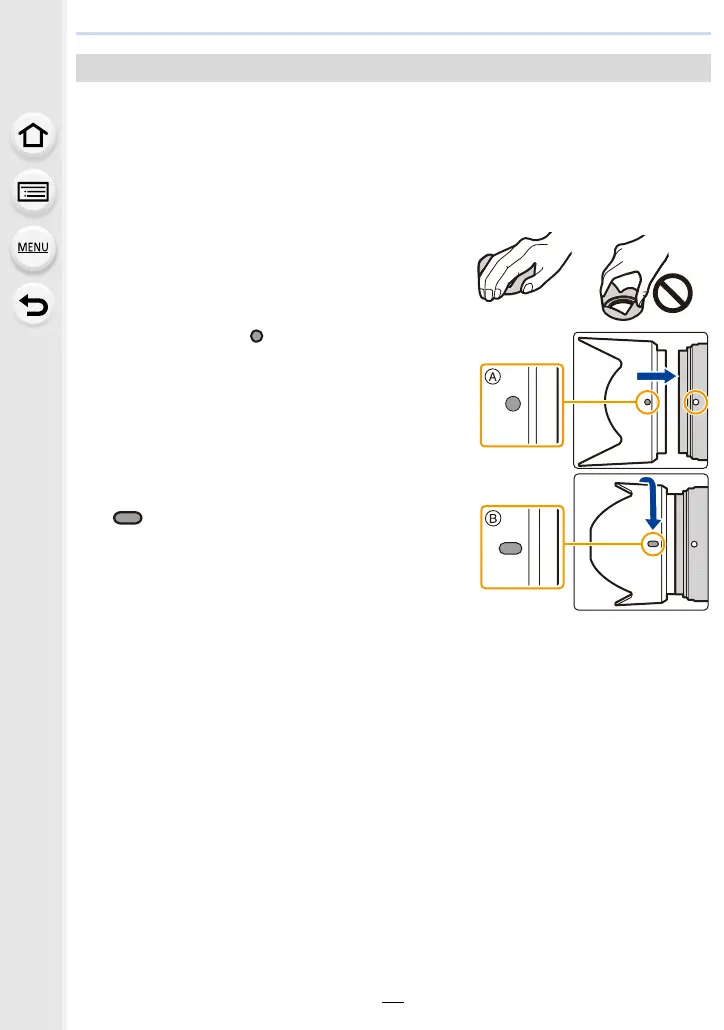Go to the Home page icon
This screenshot has height=1030, width=724.
(x=33, y=135)
